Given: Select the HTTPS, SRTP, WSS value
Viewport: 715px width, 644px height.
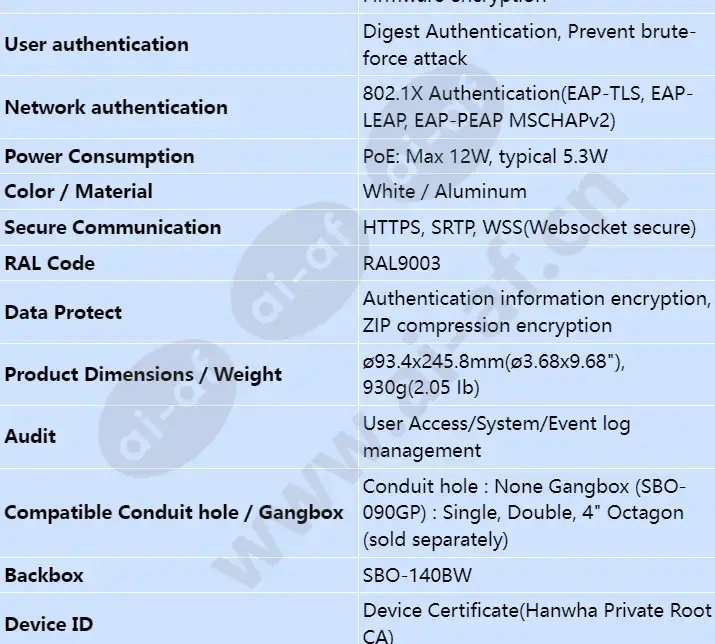Looking at the screenshot, I should (529, 228).
